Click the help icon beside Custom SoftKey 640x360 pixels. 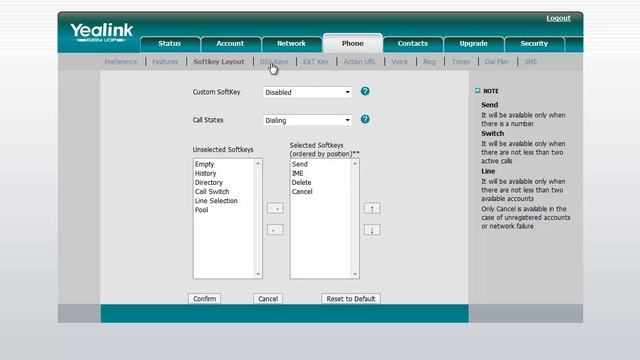[365, 91]
